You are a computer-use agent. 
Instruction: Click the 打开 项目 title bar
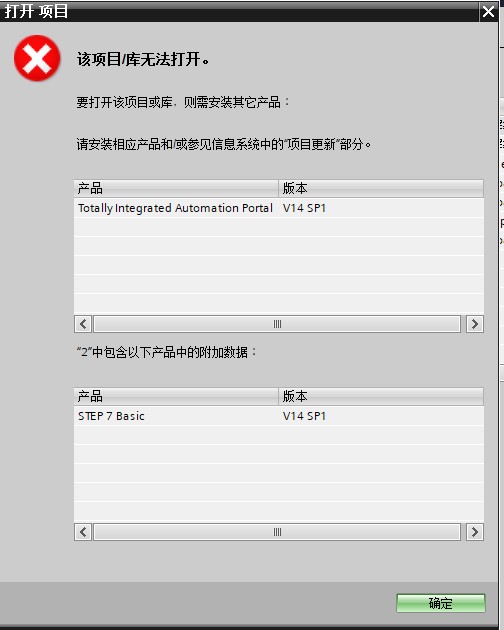coord(239,11)
